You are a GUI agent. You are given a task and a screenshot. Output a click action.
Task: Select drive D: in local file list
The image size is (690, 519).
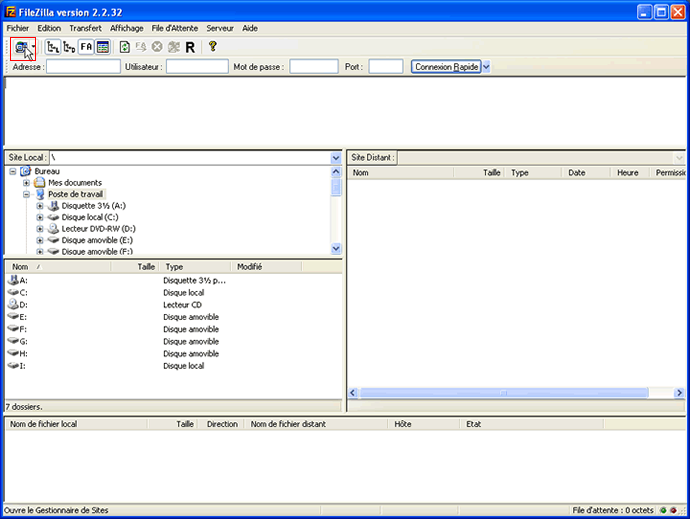[23, 305]
